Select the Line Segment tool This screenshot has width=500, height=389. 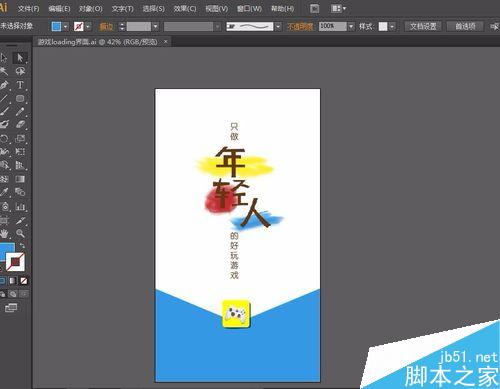4,98
